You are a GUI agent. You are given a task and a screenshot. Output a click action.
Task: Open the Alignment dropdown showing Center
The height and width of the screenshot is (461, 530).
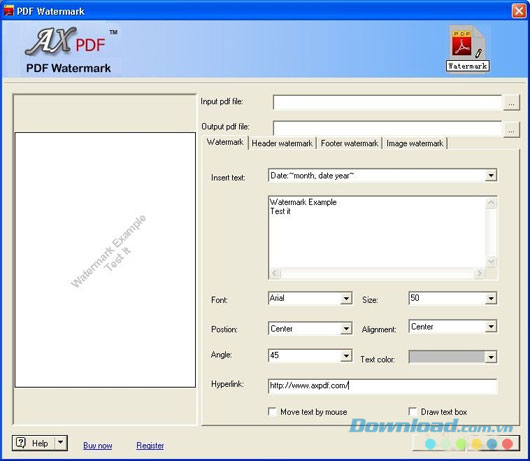tap(491, 326)
